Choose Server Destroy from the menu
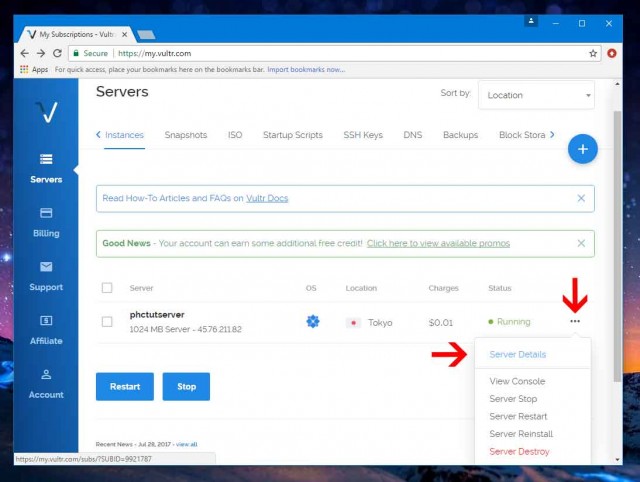640x482 pixels. 519,451
